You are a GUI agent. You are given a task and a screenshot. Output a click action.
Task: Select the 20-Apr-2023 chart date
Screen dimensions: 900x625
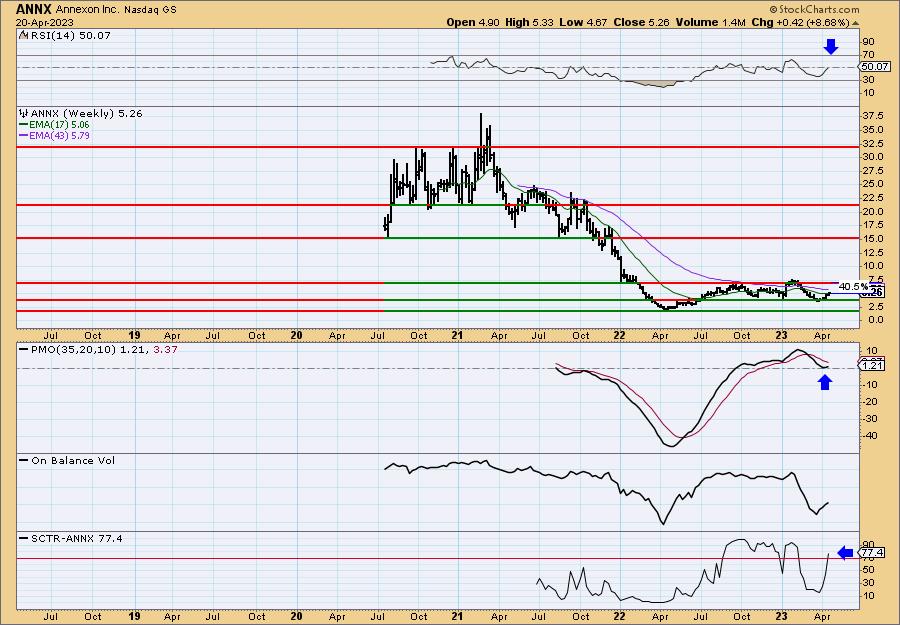[x=43, y=22]
